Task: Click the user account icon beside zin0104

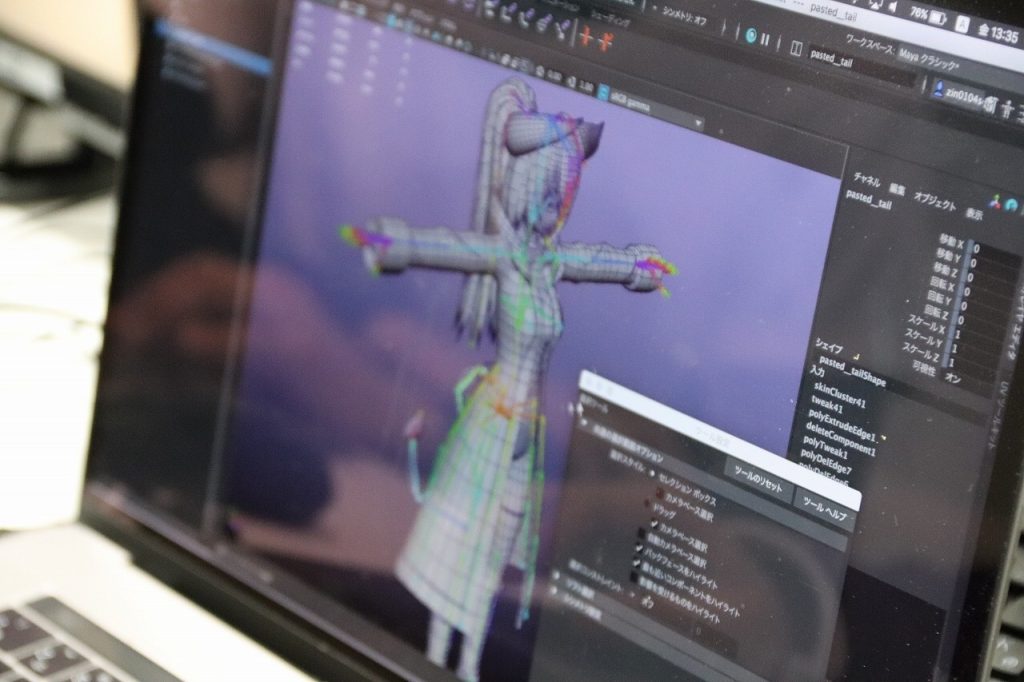Action: 938,88
